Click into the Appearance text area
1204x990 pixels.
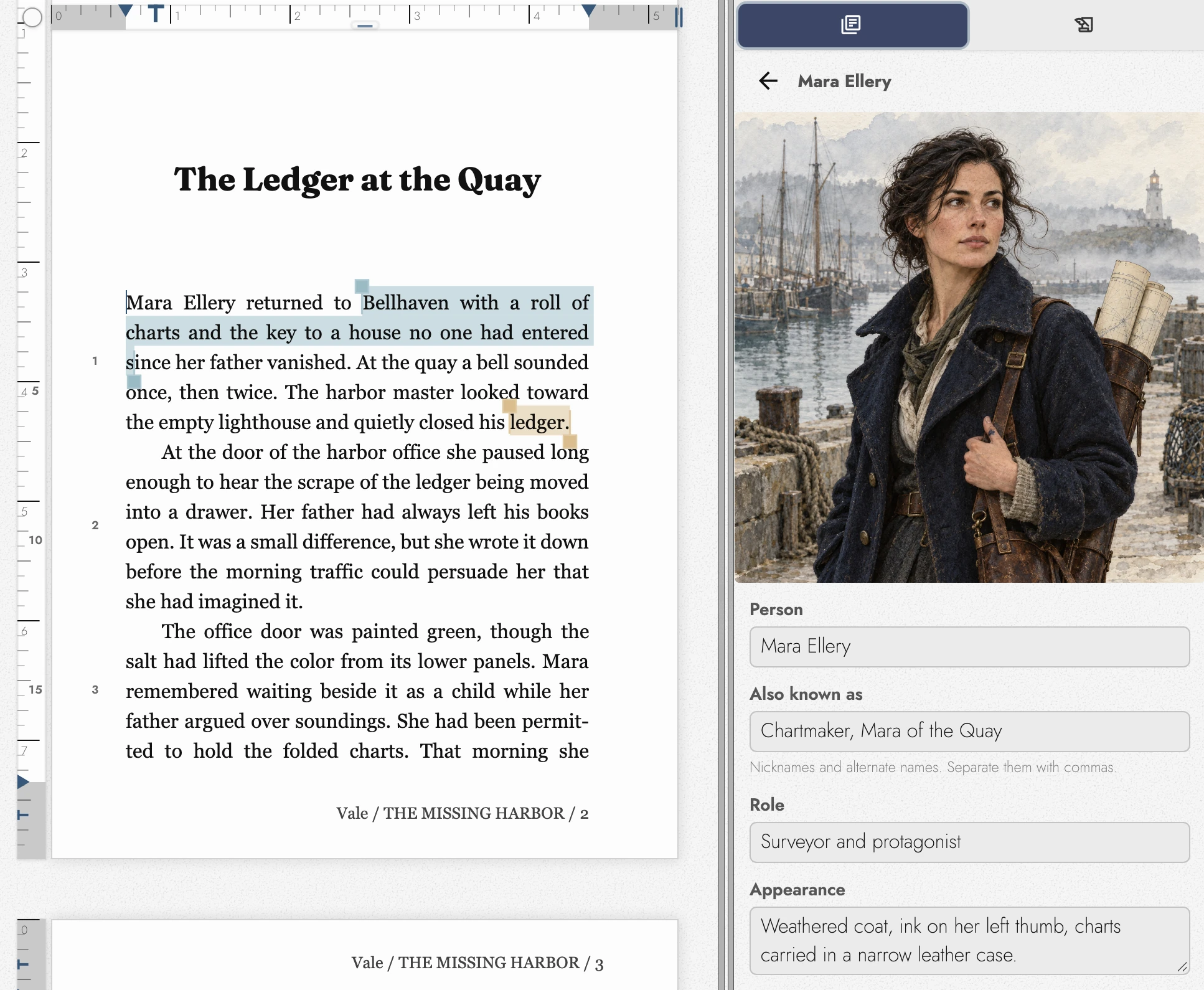(x=969, y=941)
